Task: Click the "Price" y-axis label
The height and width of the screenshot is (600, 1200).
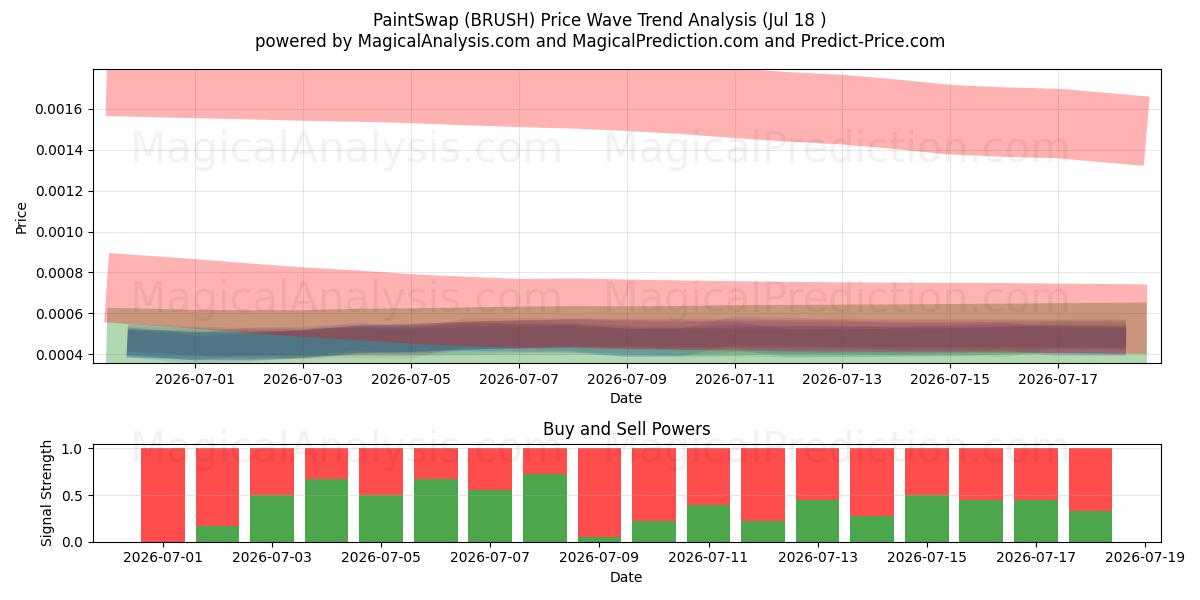Action: coord(22,218)
